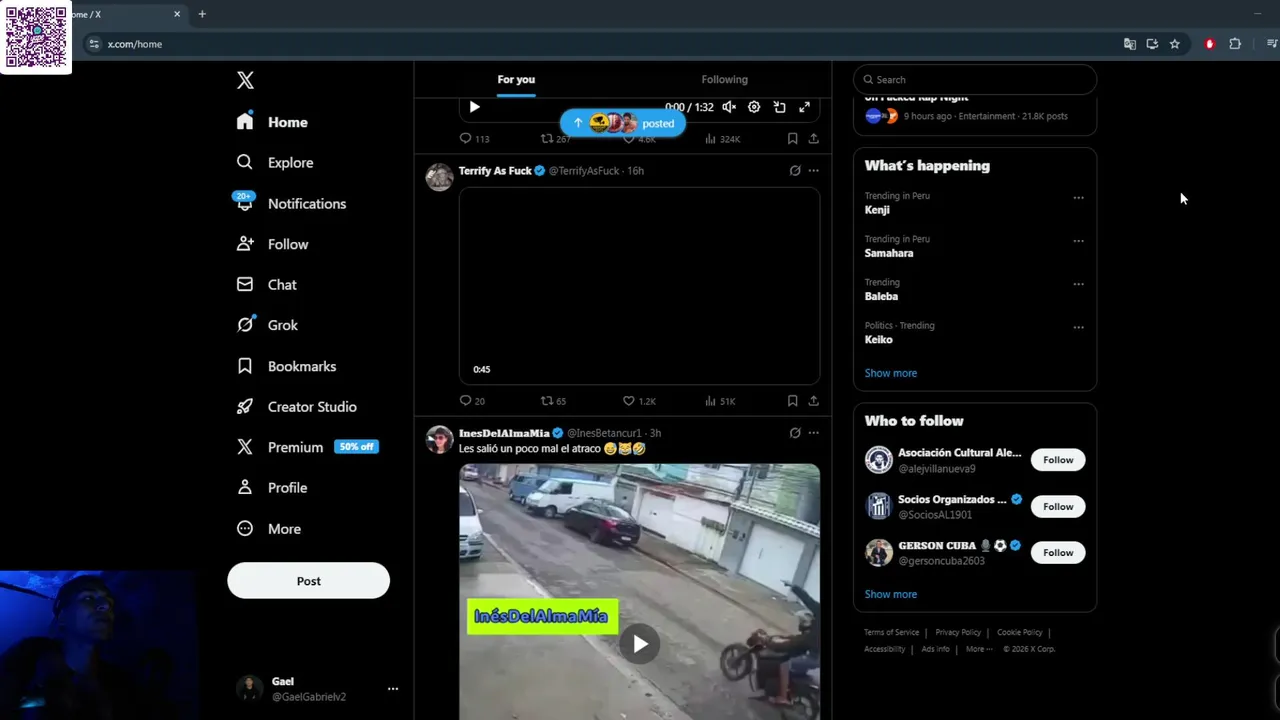The width and height of the screenshot is (1280, 720).
Task: Open Creator Studio in the sidebar
Action: coord(296,407)
